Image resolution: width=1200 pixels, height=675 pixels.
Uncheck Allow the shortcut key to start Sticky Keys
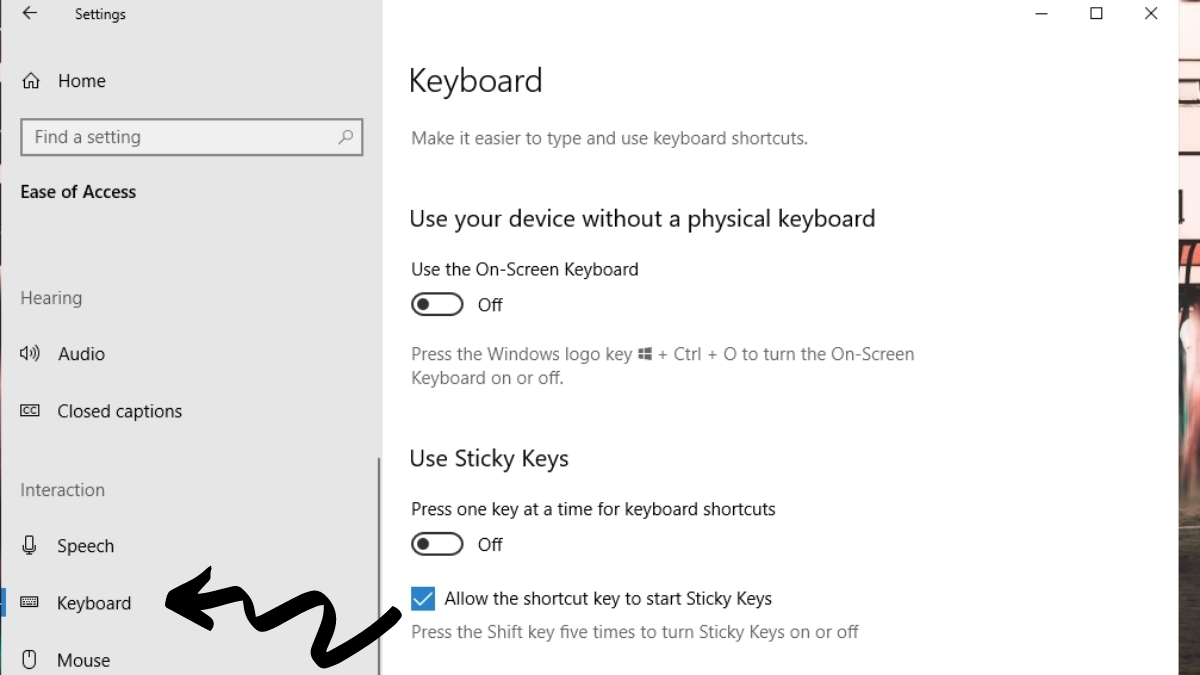coord(422,598)
